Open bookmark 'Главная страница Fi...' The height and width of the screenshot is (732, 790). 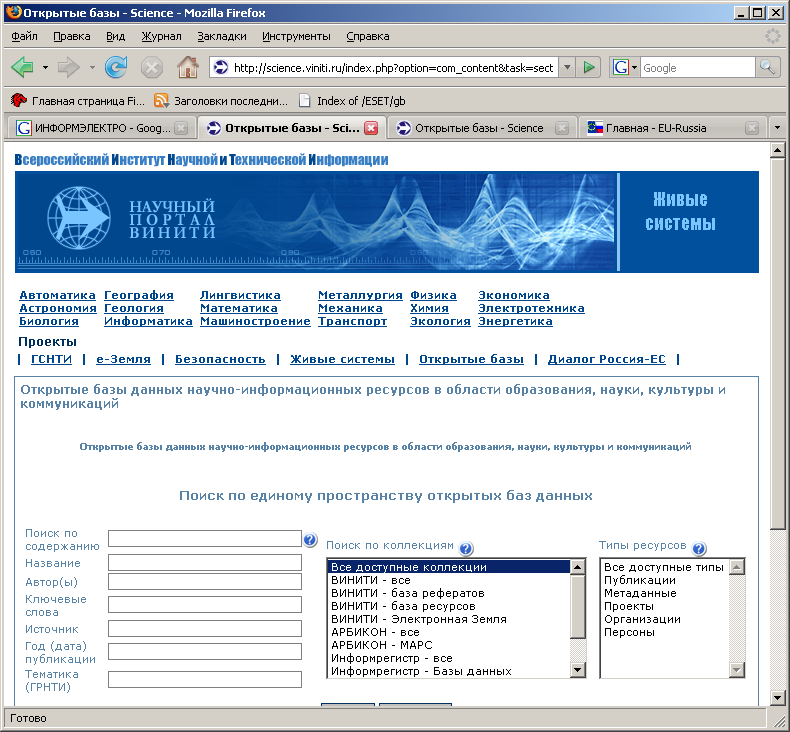click(78, 101)
